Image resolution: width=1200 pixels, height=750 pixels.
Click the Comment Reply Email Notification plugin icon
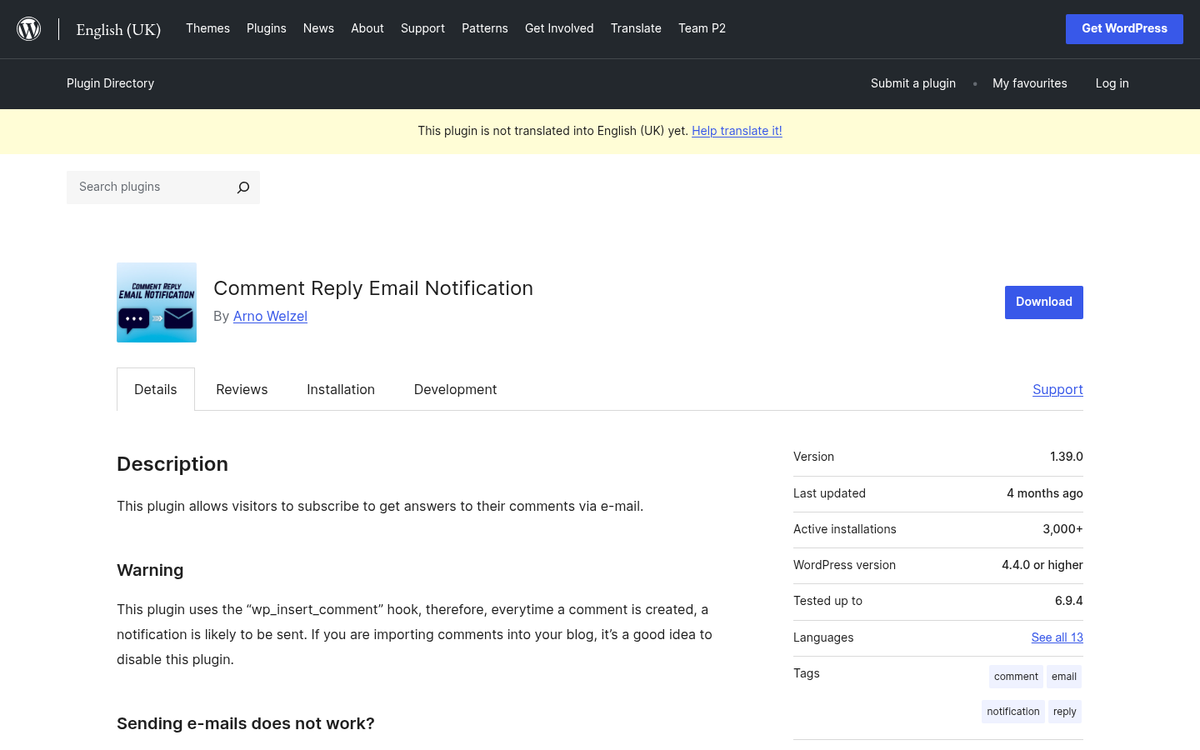point(156,302)
